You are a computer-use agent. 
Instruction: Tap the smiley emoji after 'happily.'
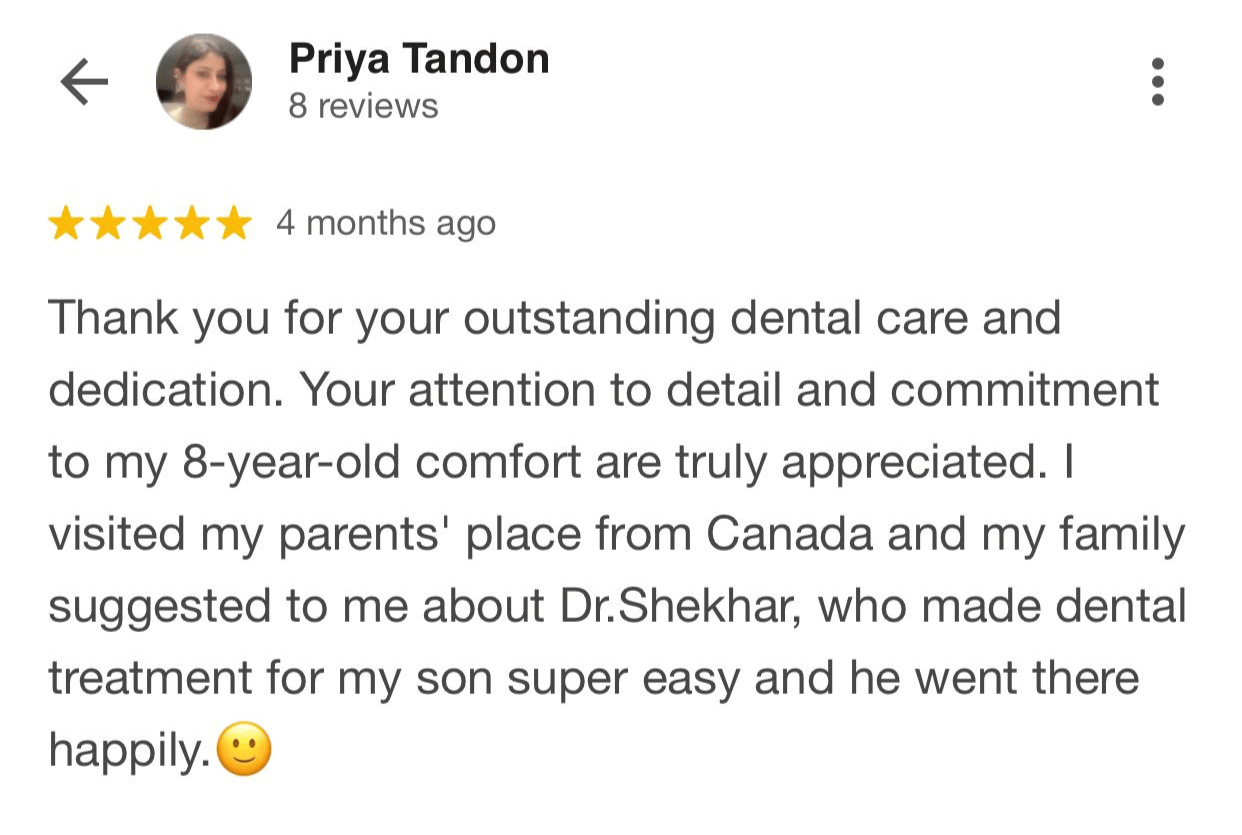coord(244,751)
